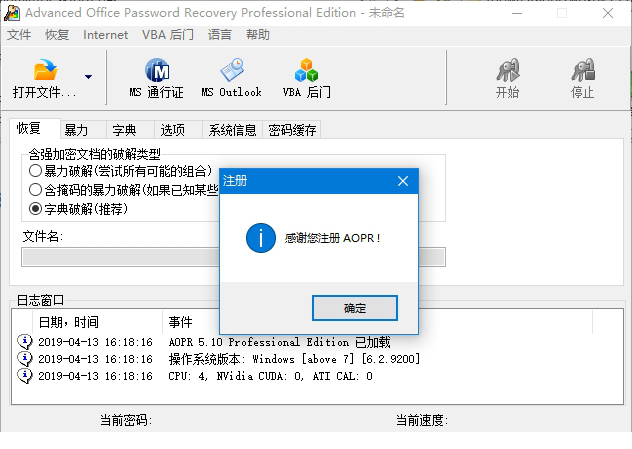The height and width of the screenshot is (449, 632).
Task: Click the blue info icon in dialog
Action: 261,238
